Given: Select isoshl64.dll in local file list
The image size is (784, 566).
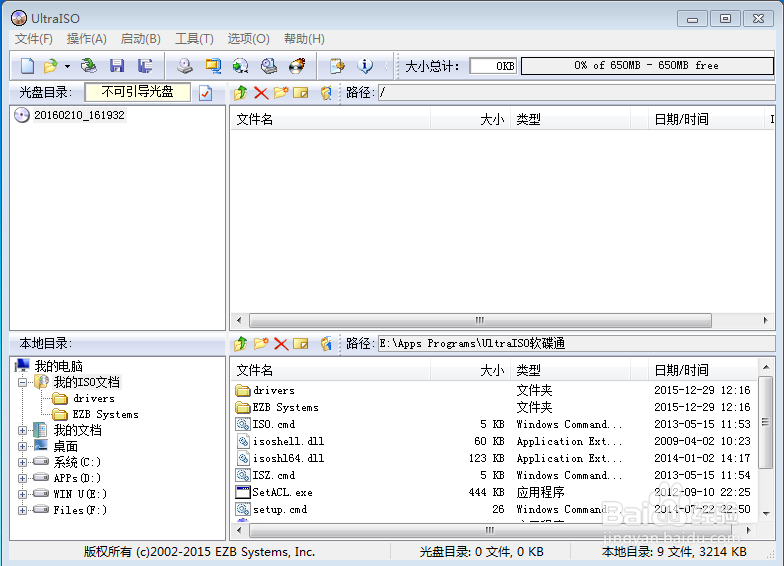Looking at the screenshot, I should [x=288, y=458].
